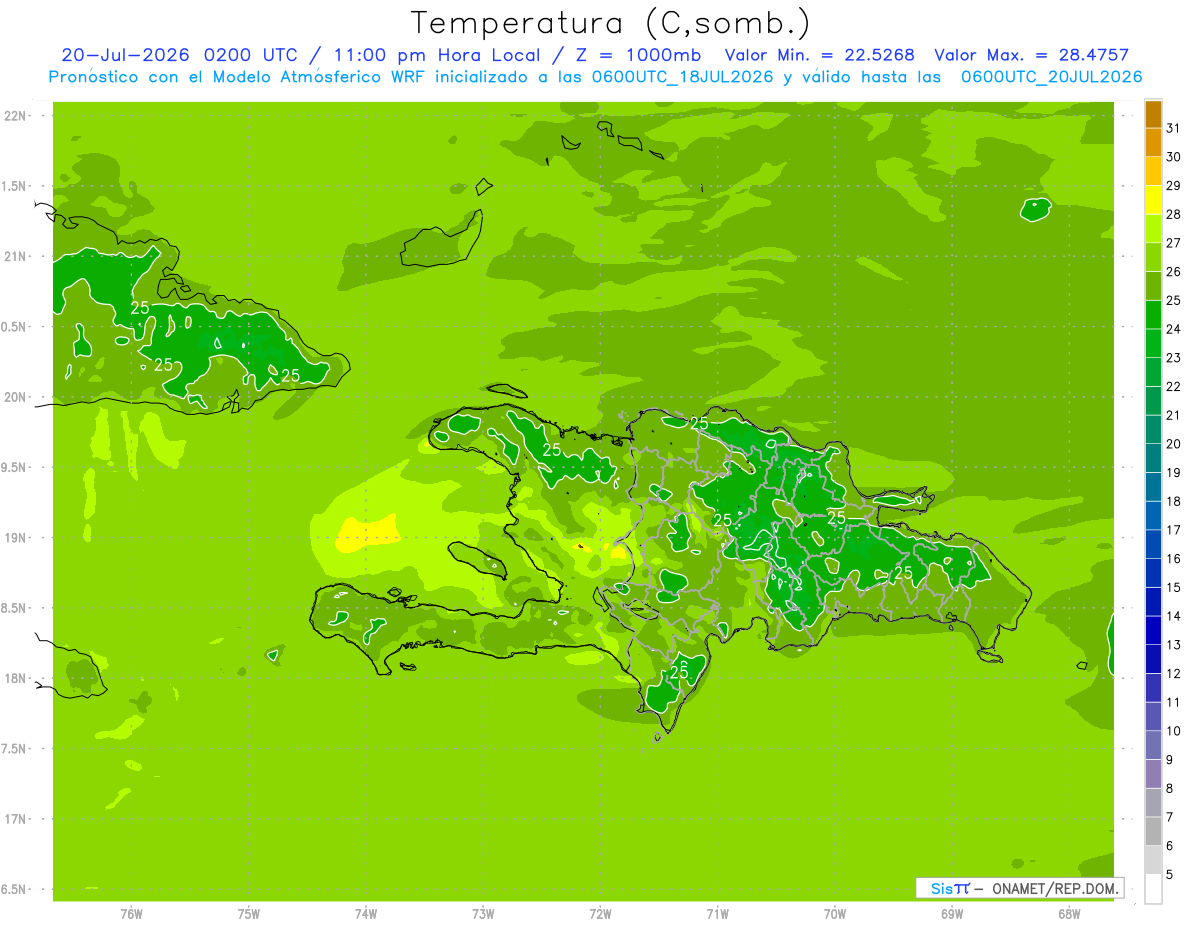Pick the teal colorbar segment between 19 and 20
Screen dimensions: 1200x927
(1153, 458)
